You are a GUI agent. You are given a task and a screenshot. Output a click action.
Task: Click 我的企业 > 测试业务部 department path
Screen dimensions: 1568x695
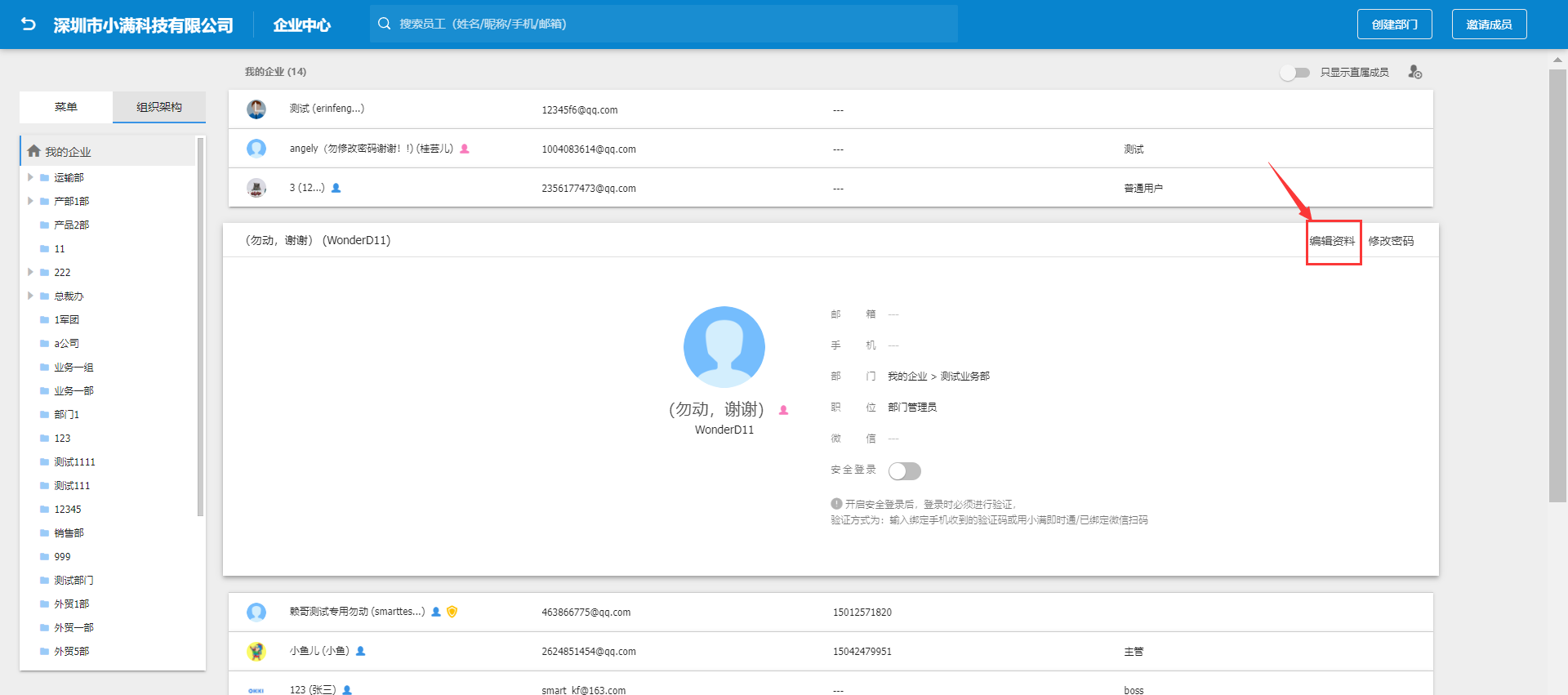tap(938, 376)
